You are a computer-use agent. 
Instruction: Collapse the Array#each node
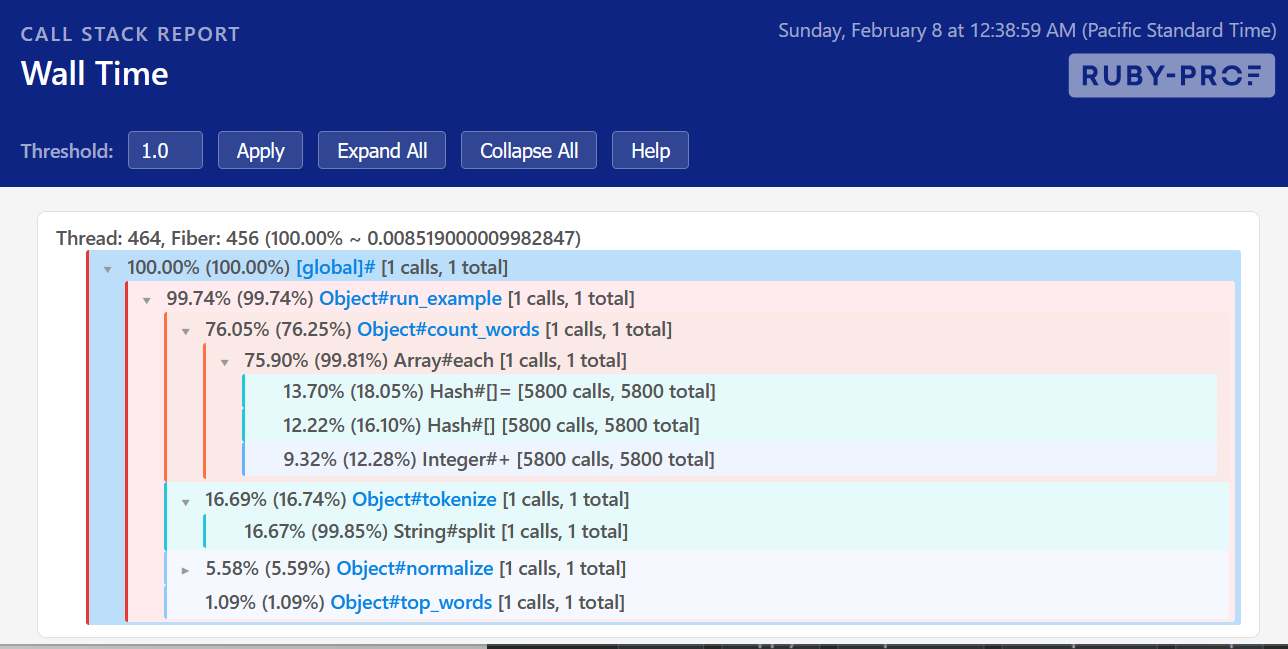(x=224, y=360)
